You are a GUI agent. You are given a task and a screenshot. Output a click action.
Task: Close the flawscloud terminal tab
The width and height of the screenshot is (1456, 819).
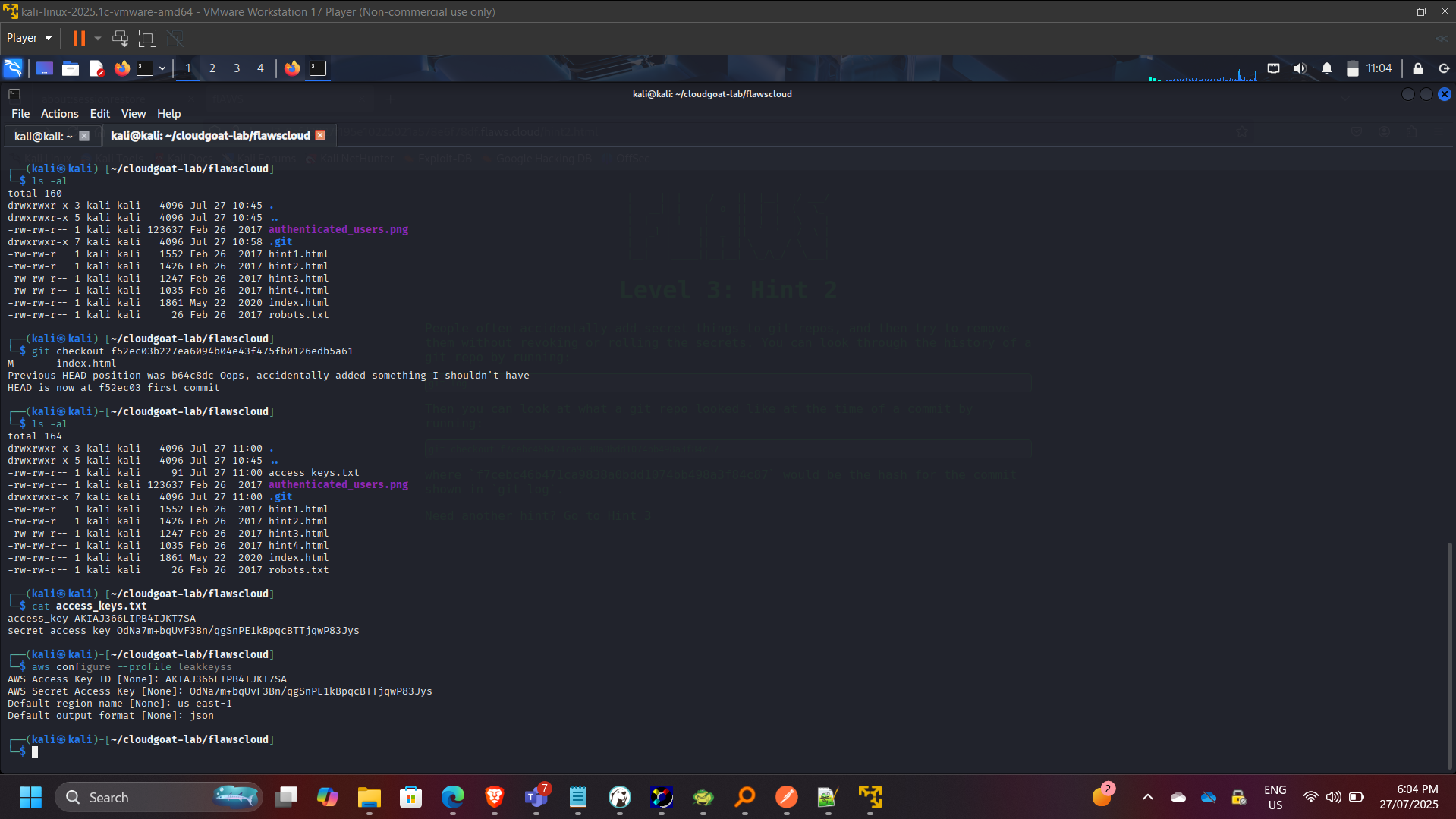[320, 135]
